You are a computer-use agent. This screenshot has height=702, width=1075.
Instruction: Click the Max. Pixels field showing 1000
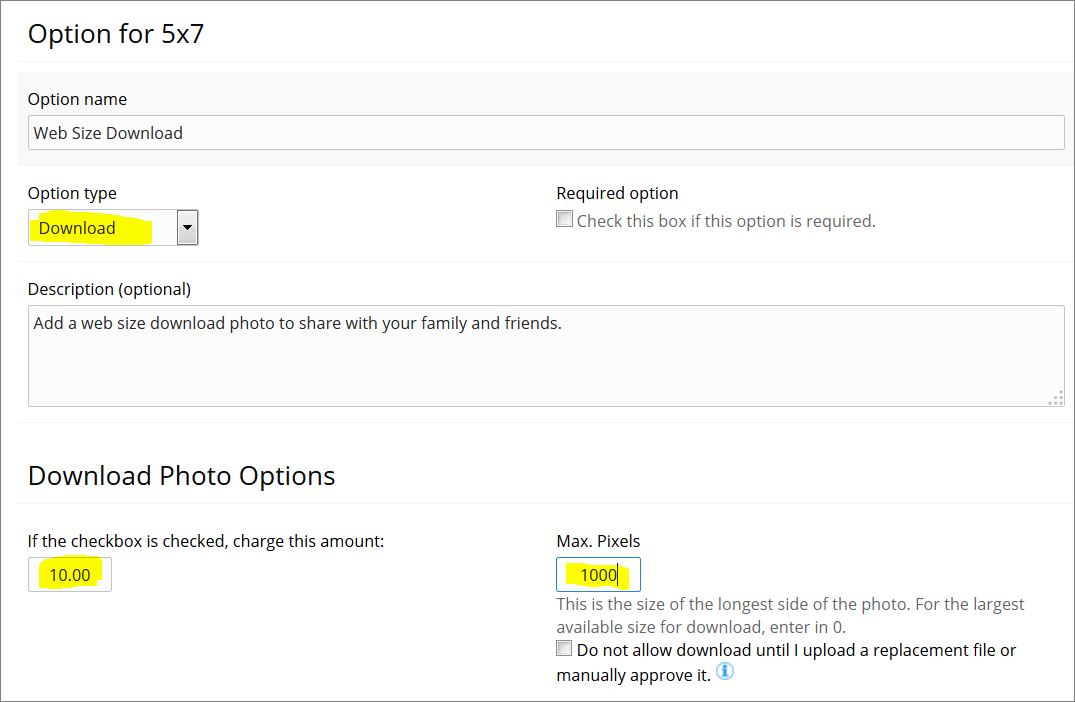point(599,574)
